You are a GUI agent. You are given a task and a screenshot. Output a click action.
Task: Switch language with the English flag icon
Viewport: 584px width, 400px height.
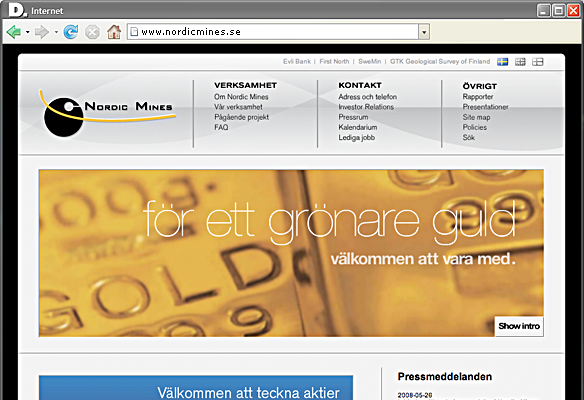click(x=520, y=62)
